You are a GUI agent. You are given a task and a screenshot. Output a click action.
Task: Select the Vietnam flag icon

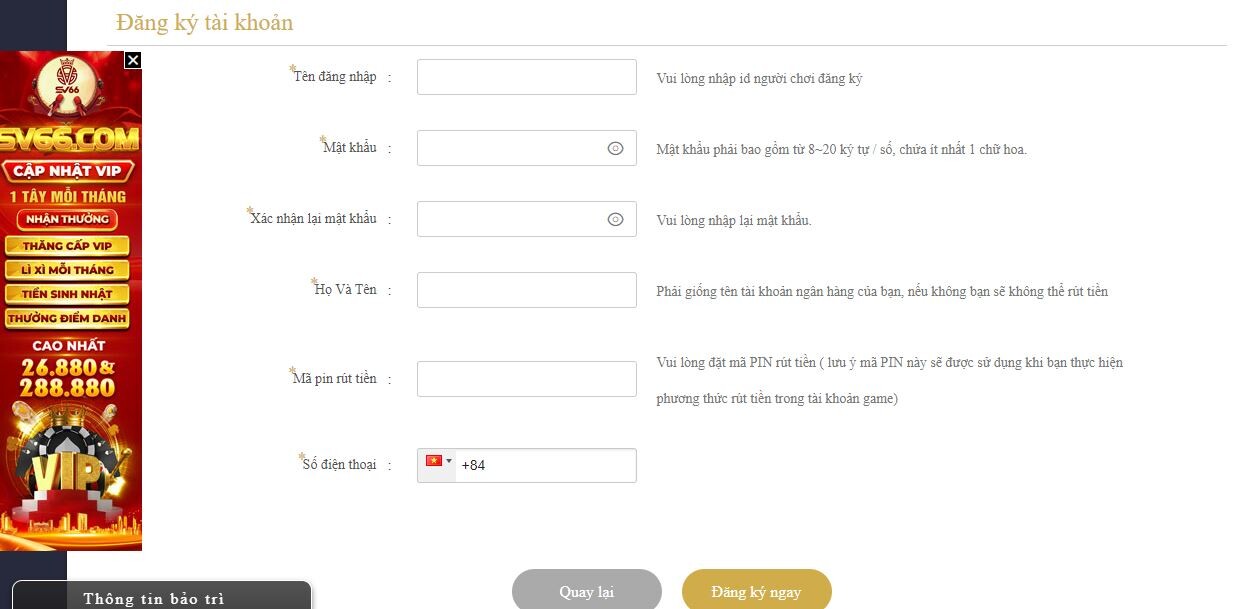coord(432,461)
